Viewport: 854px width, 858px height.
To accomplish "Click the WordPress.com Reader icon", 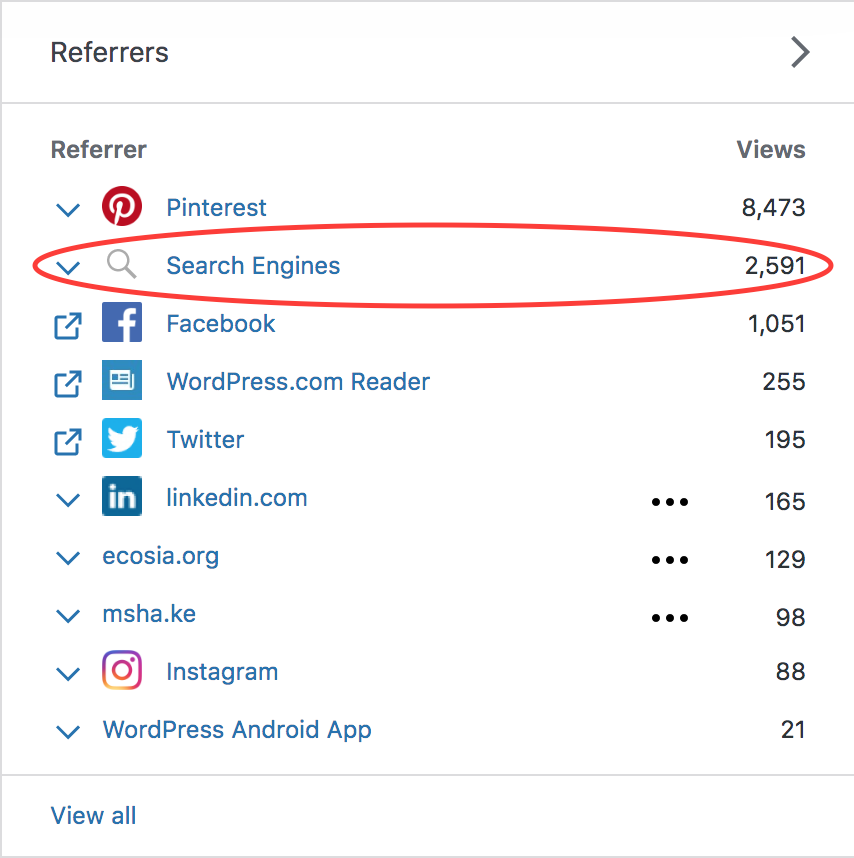I will coord(122,382).
